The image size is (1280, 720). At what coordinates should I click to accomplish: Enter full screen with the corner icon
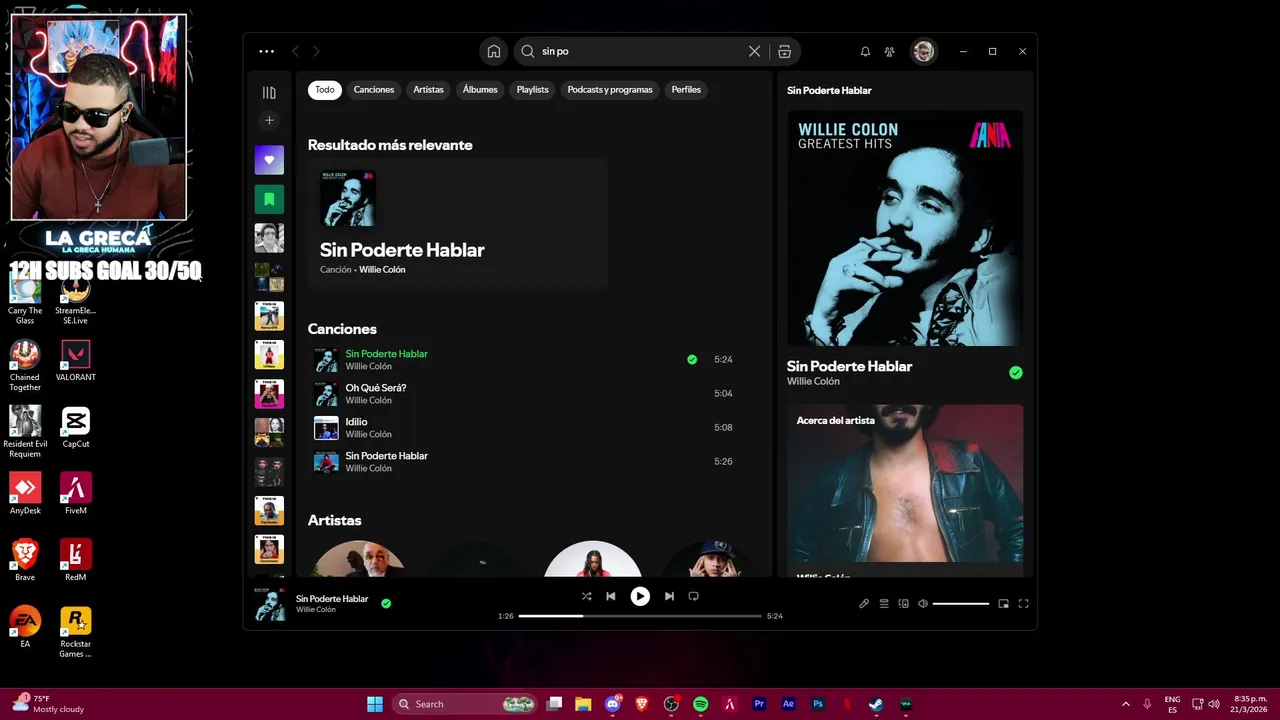1023,604
